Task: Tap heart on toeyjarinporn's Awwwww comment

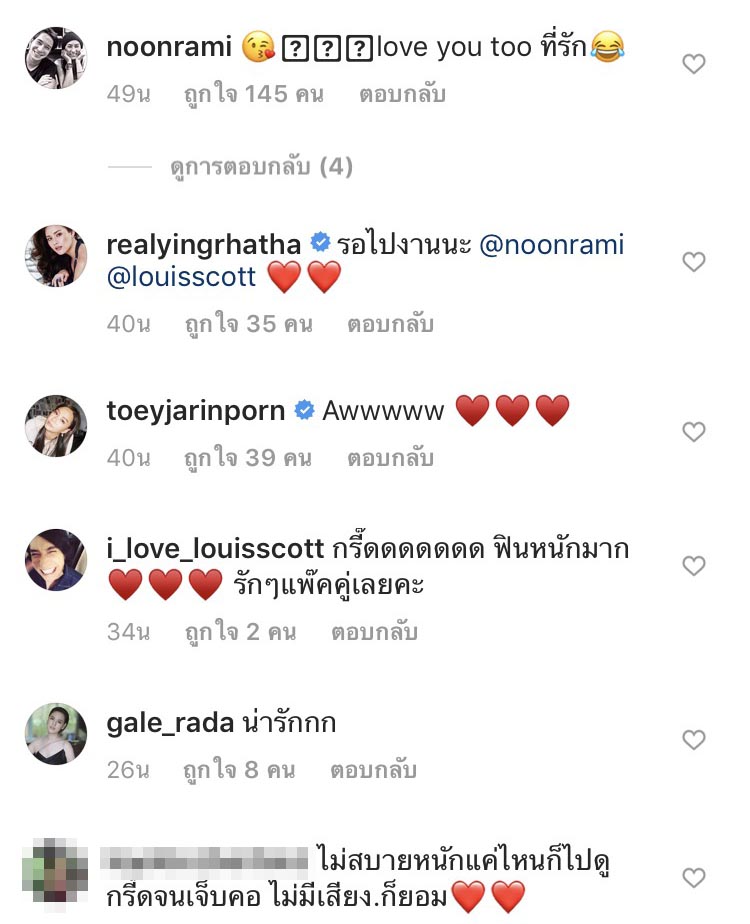Action: pos(693,432)
